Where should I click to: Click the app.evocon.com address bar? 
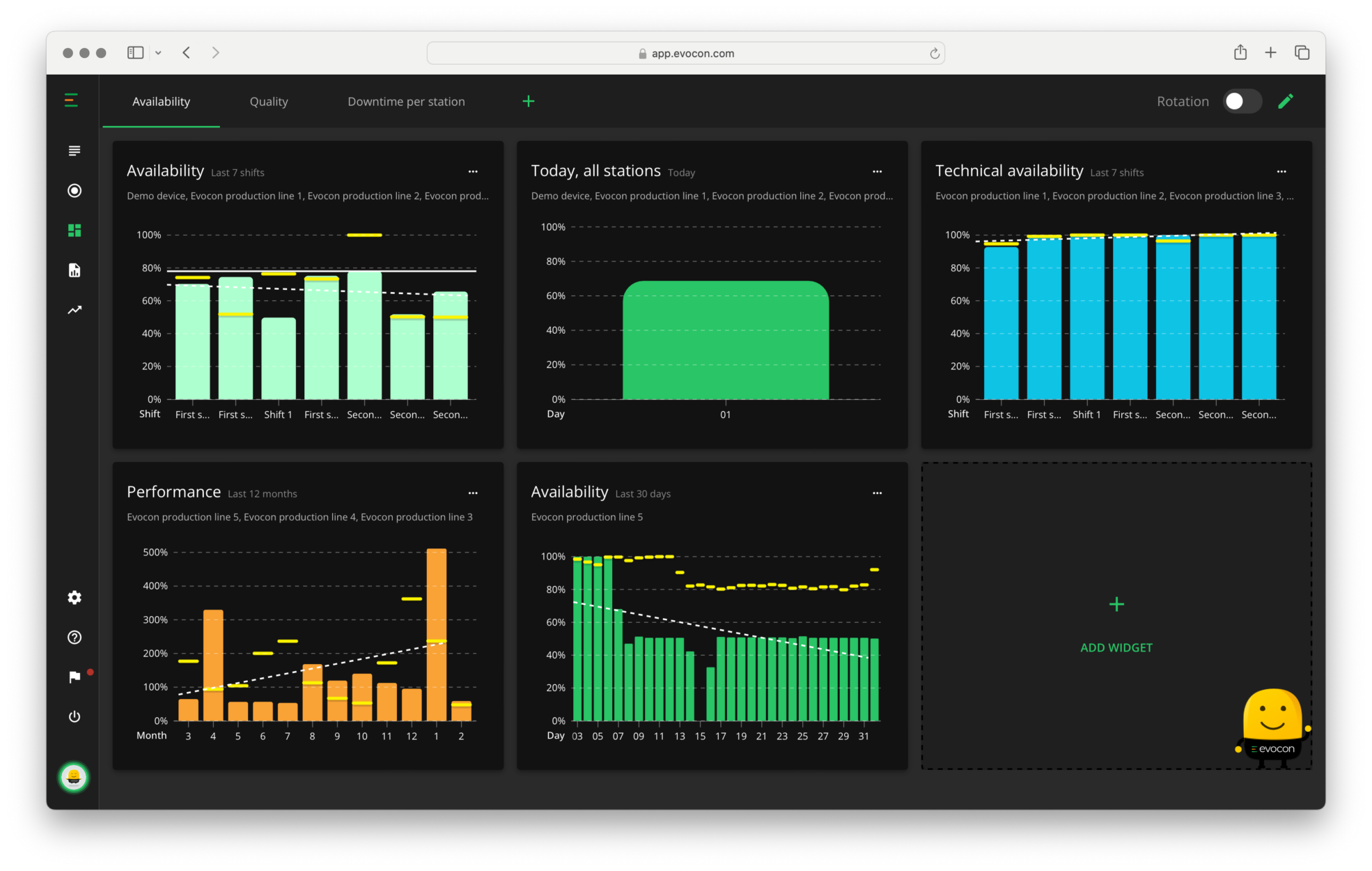click(685, 54)
